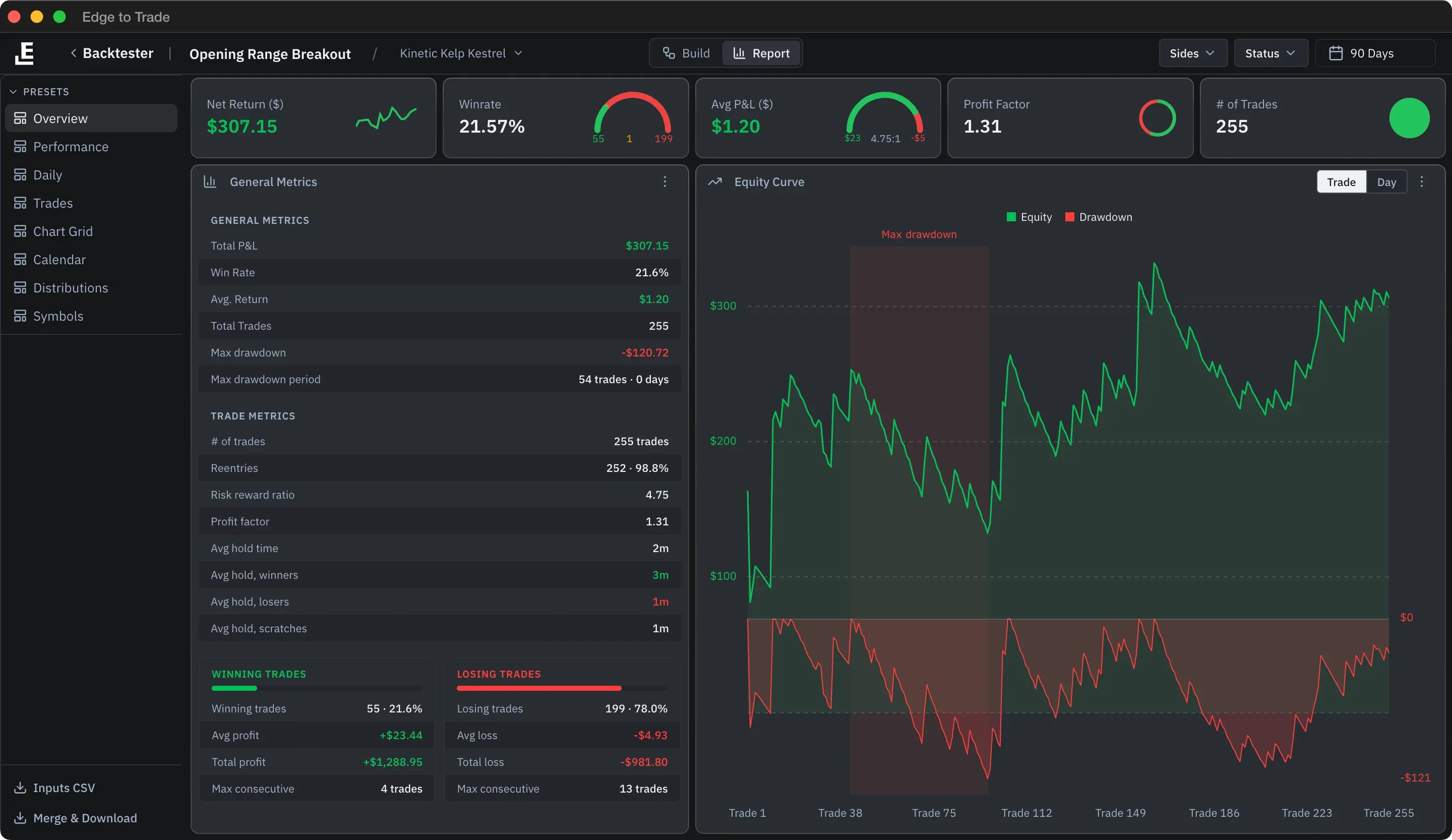Click the calendar icon beside 90 Days
Screen dimensions: 1452x840
[x=1336, y=53]
